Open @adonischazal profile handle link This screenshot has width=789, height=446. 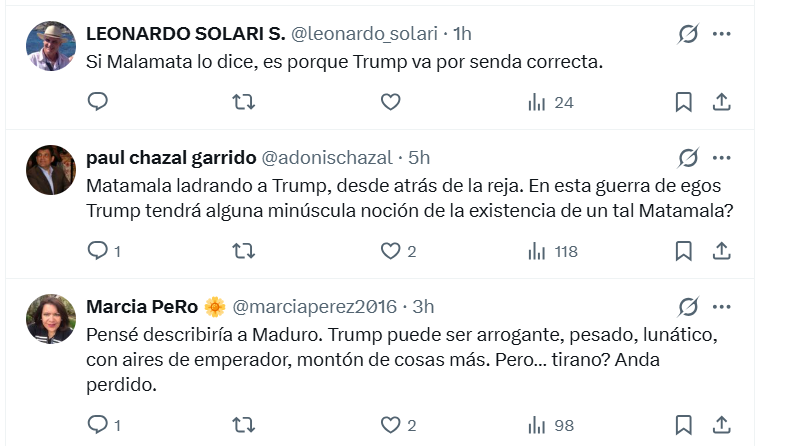coord(326,158)
